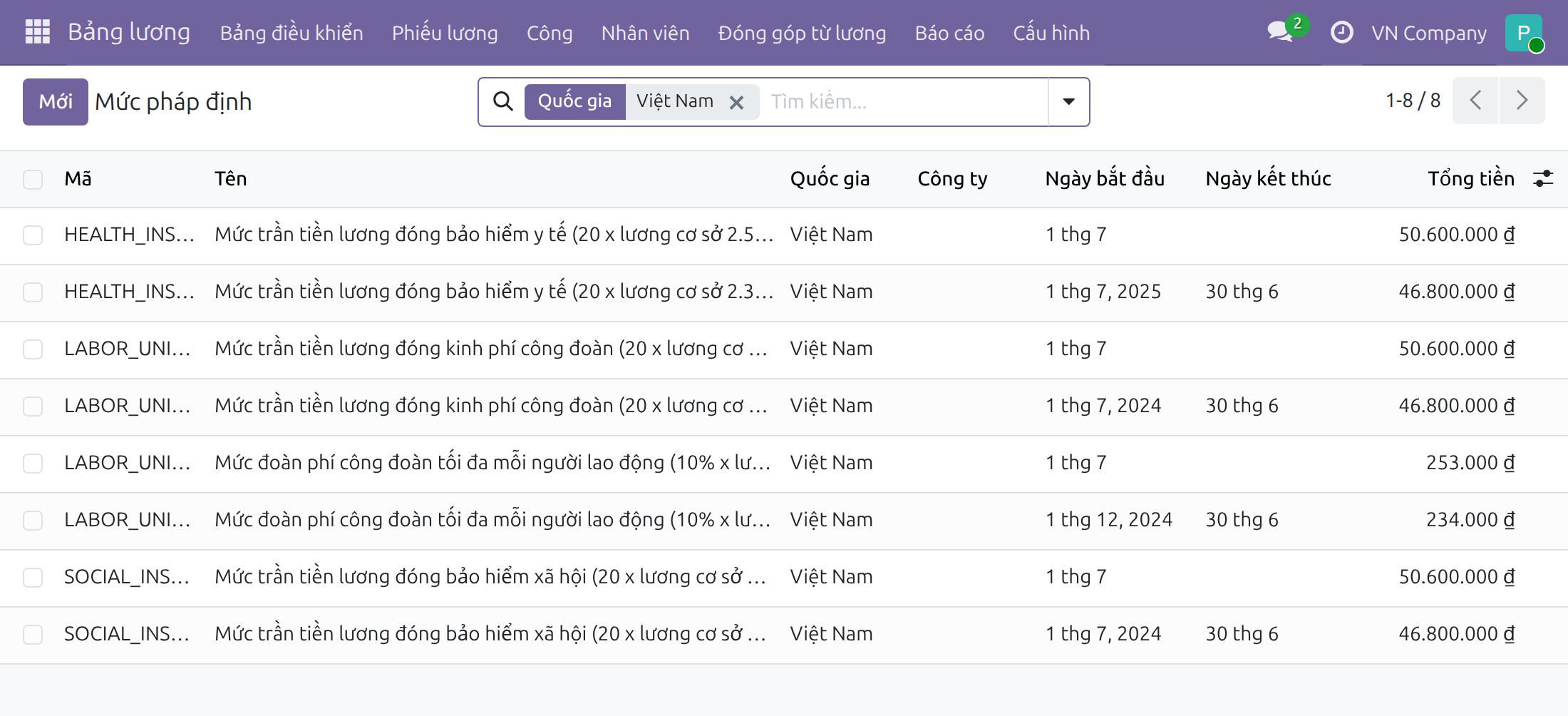Tick the checkbox for the 234.000 ₫ row
This screenshot has width=1568, height=716.
coord(33,521)
